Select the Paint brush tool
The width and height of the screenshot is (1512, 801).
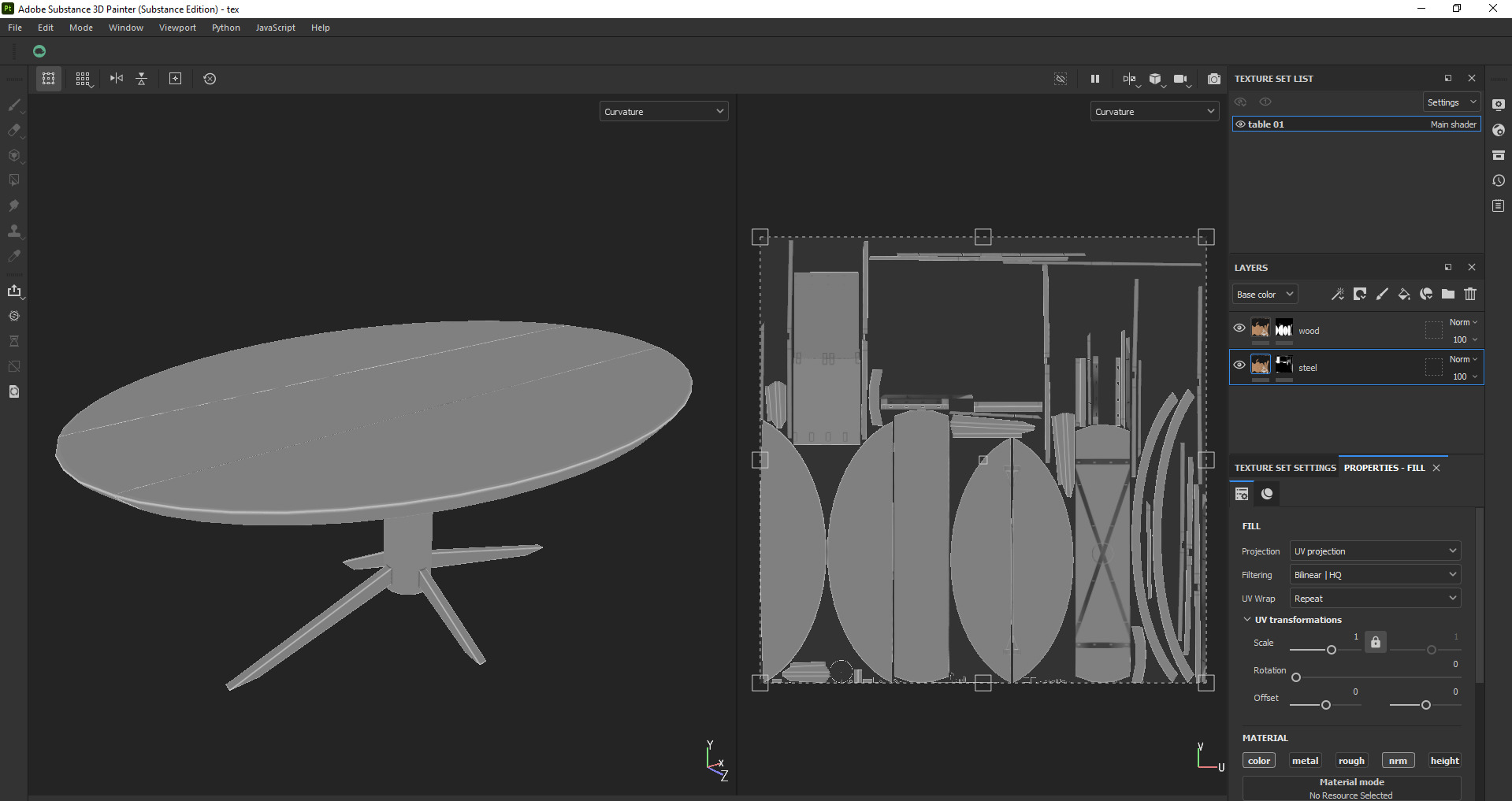tap(14, 105)
